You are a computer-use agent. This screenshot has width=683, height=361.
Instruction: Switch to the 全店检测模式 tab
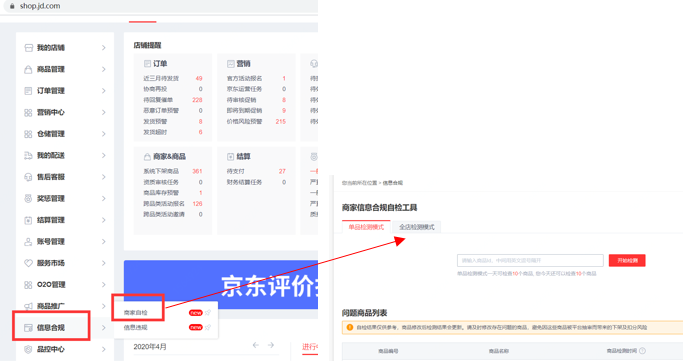417,227
